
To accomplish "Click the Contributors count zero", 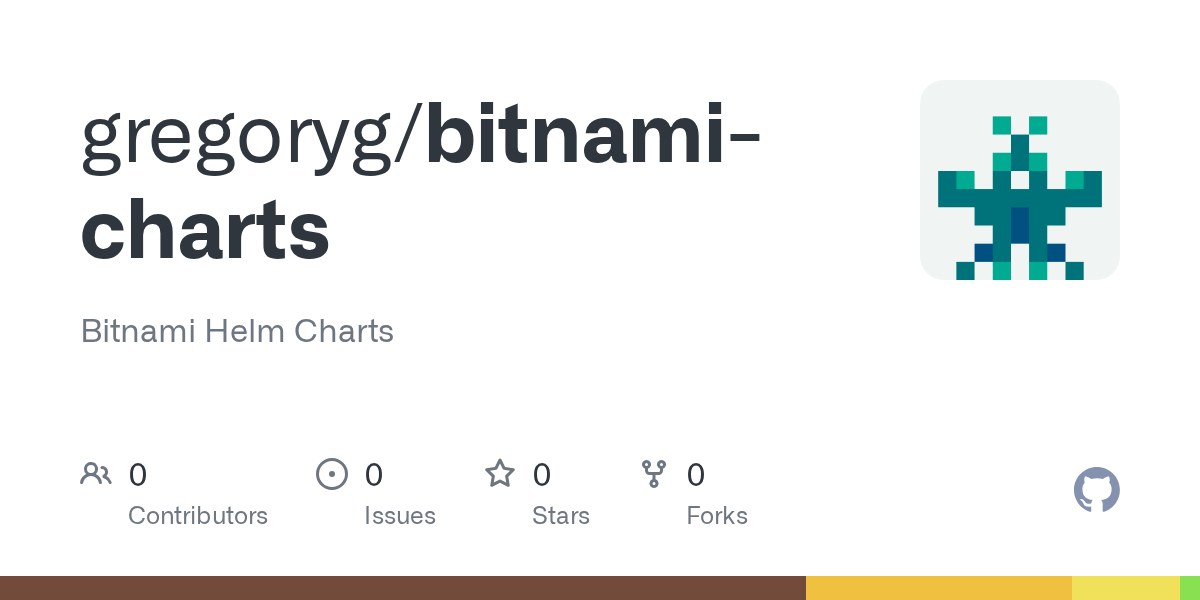I will click(x=138, y=475).
